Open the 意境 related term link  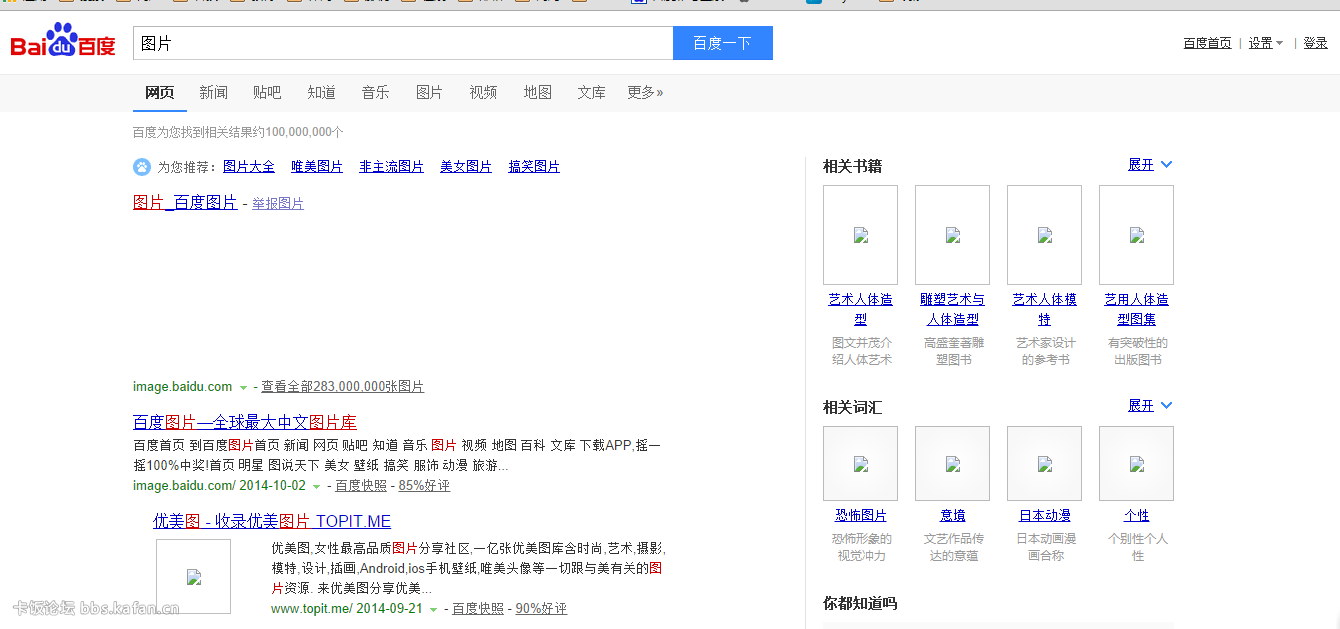click(x=952, y=516)
